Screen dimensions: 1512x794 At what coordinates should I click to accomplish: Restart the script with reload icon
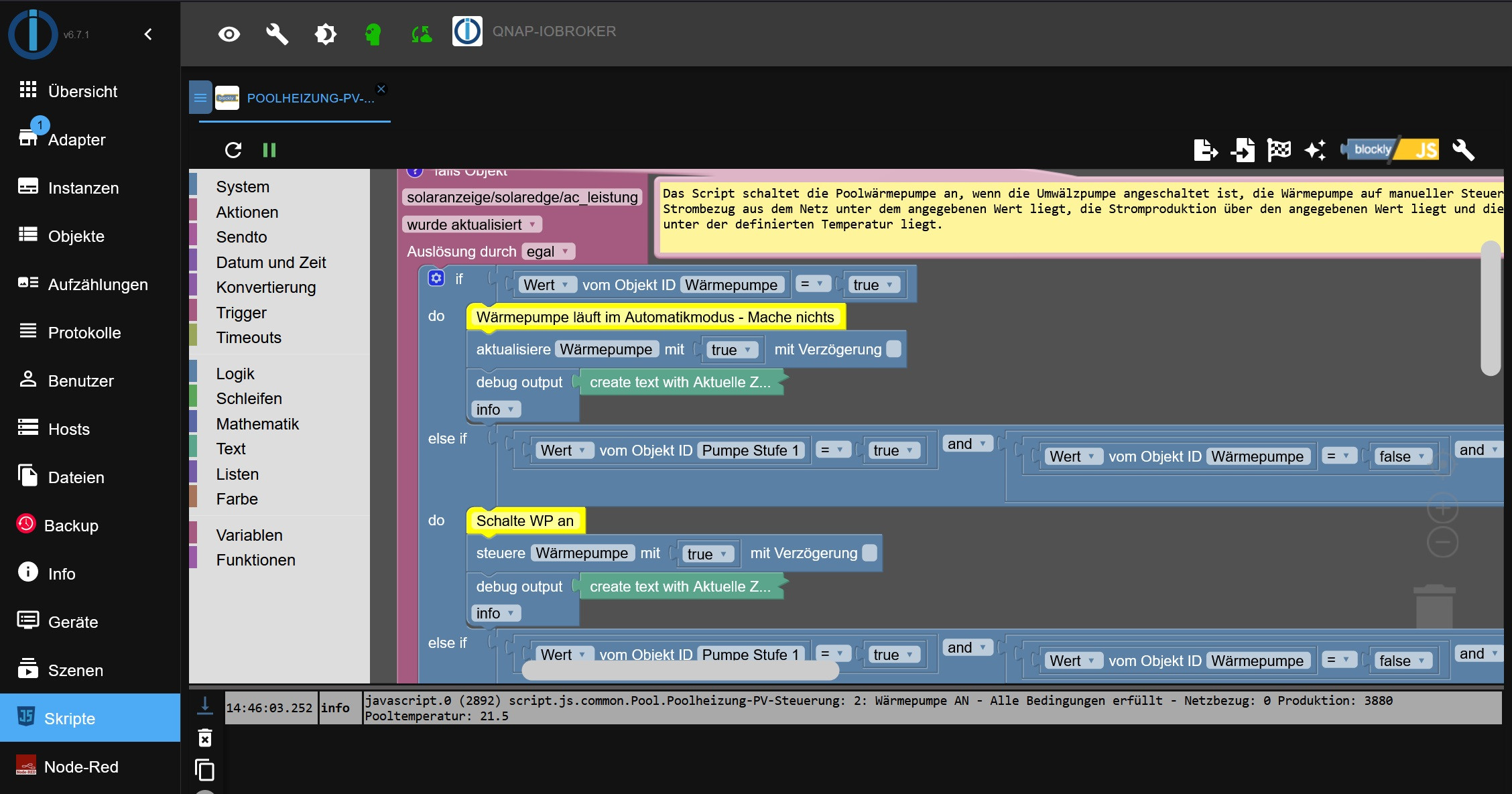pos(233,150)
